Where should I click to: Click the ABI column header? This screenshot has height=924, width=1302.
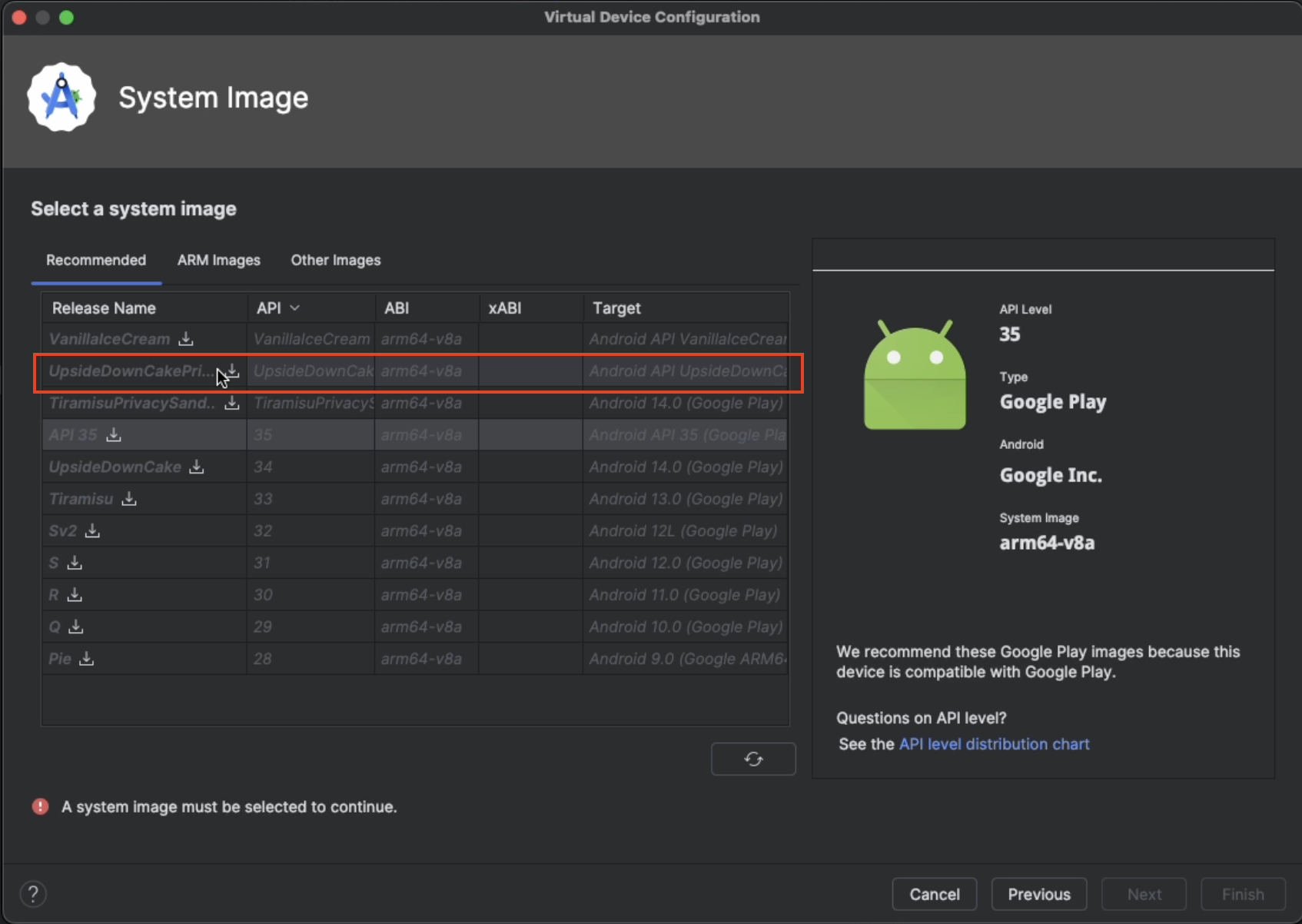pos(427,308)
